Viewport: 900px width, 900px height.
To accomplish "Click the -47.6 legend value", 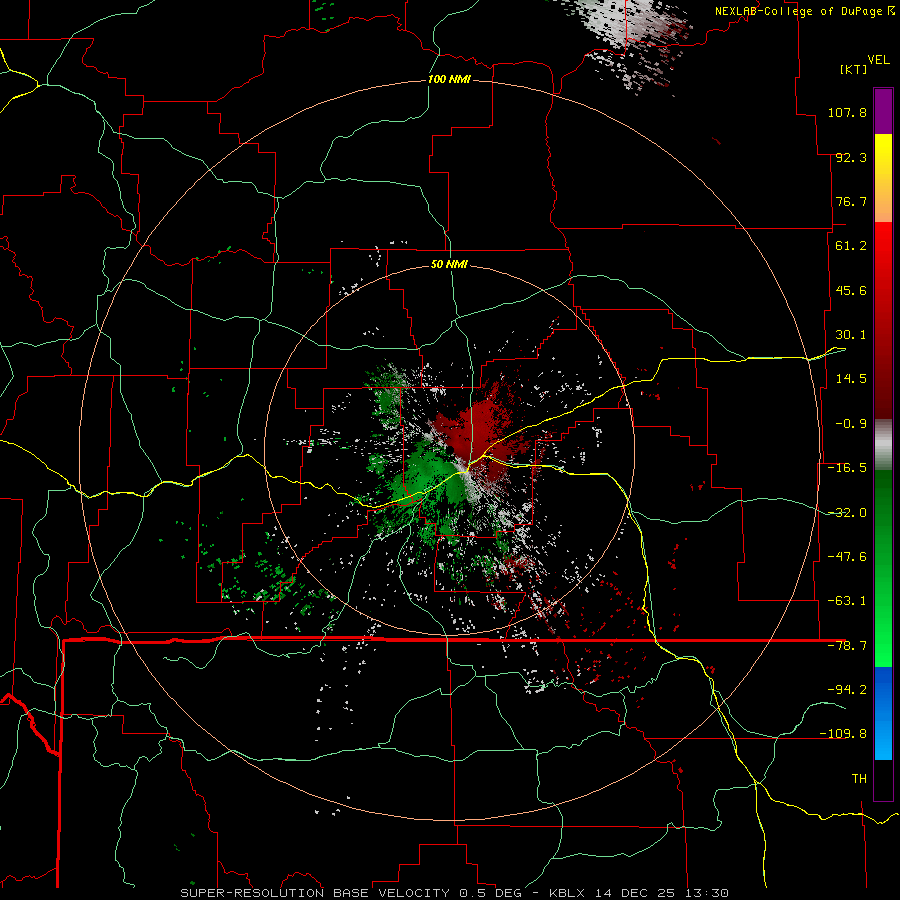I will pos(847,557).
